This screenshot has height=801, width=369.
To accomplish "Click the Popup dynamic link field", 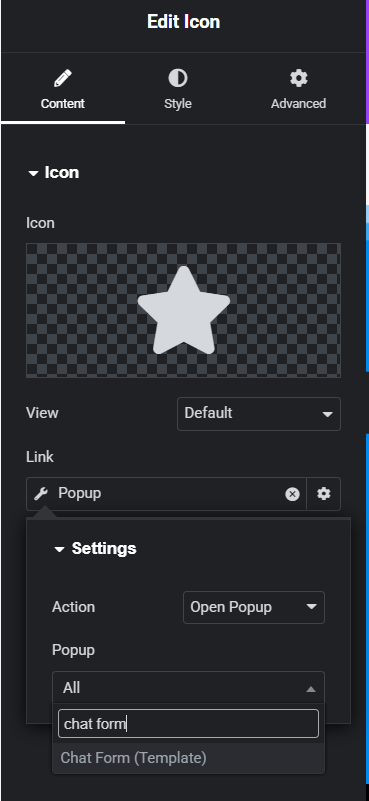I will (x=166, y=493).
